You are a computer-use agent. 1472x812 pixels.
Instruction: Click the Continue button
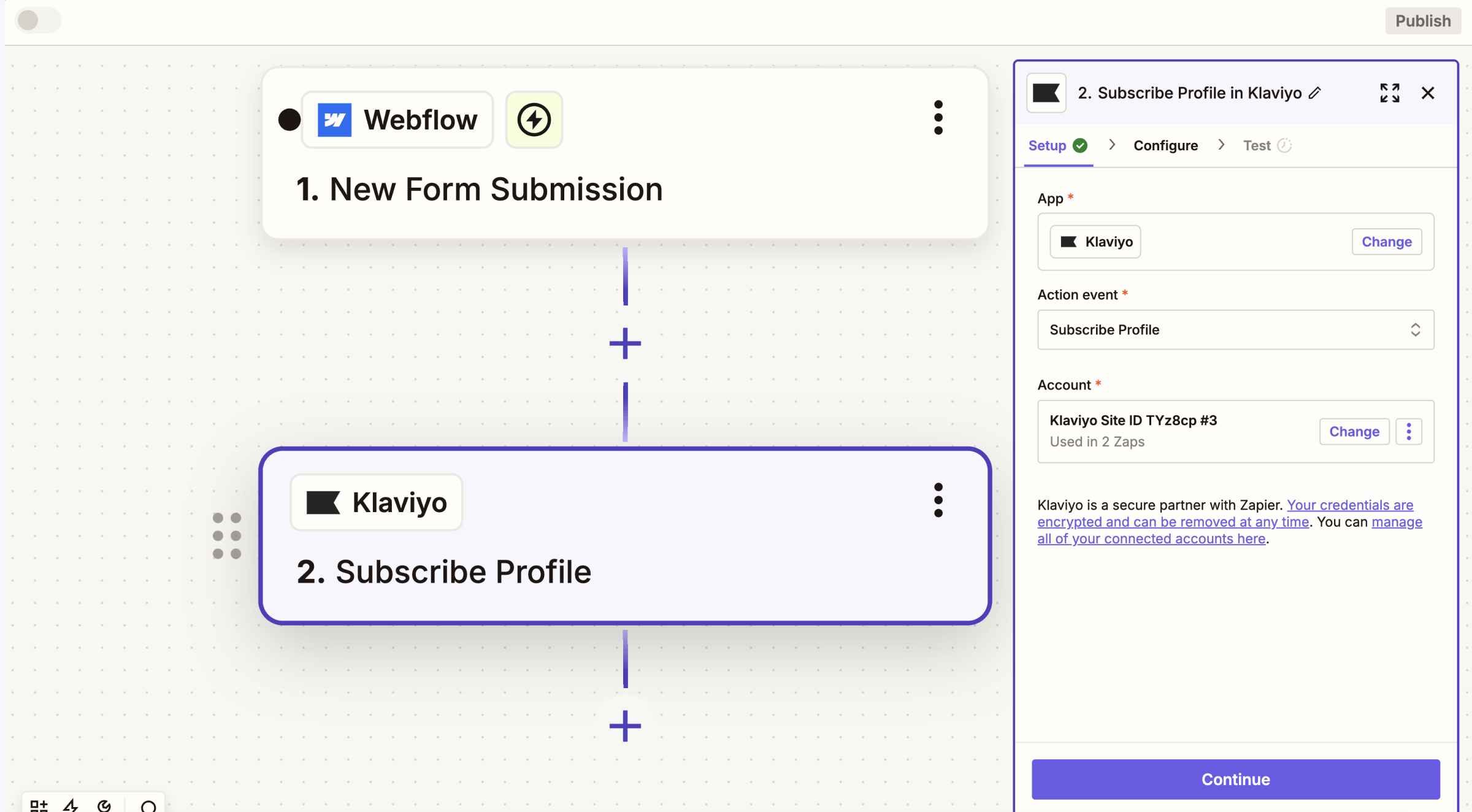pyautogui.click(x=1235, y=779)
